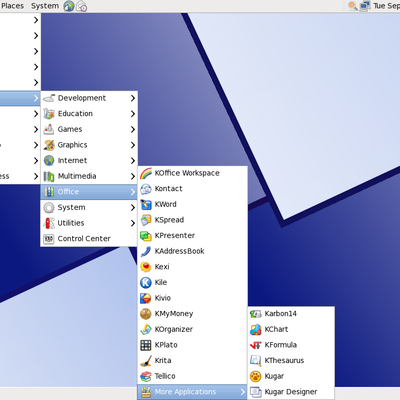Screen dimensions: 400x400
Task: Click the Tue Sep clock in panel
Action: pos(386,6)
